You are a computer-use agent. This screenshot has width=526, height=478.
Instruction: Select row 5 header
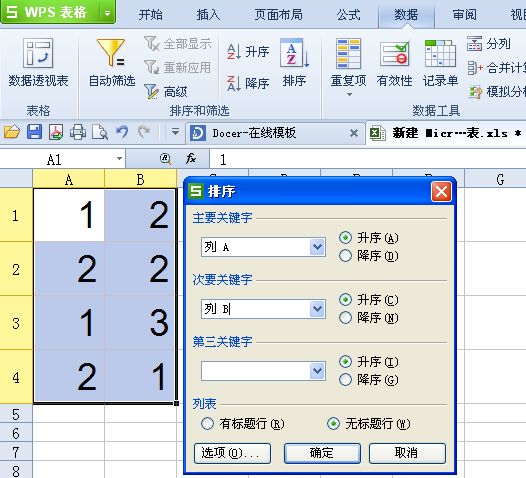click(x=16, y=414)
